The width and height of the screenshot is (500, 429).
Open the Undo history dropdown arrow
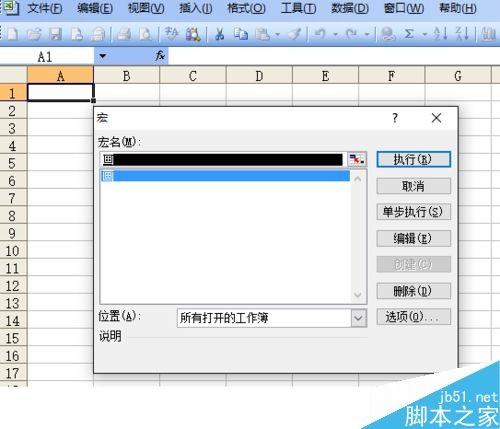(x=335, y=34)
